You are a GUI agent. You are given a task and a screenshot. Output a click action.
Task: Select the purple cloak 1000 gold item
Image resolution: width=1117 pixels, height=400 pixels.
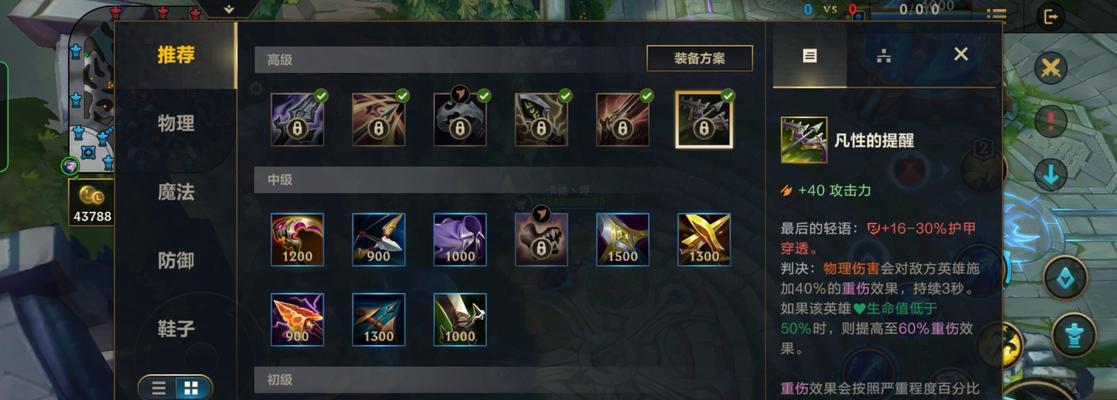click(x=460, y=239)
